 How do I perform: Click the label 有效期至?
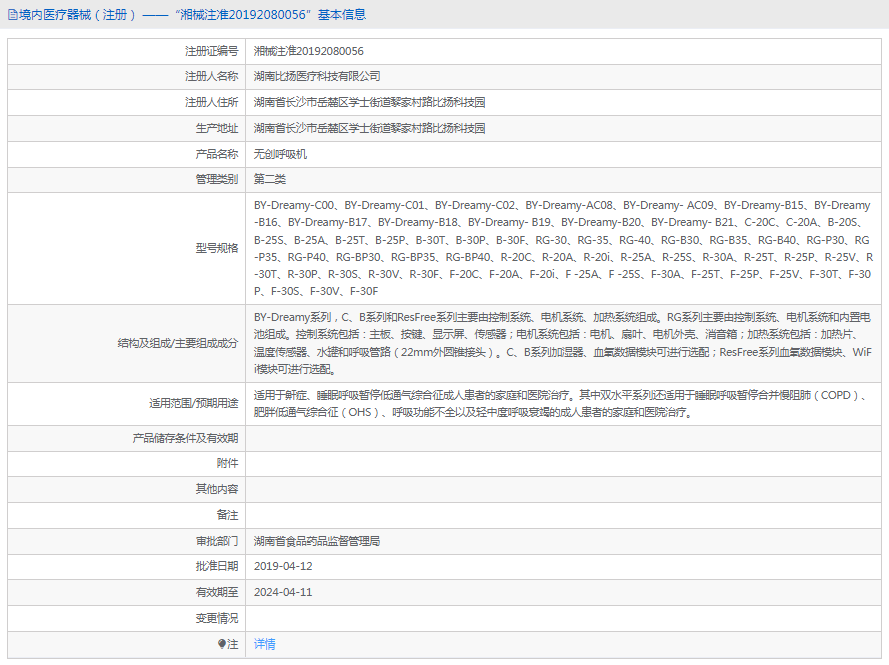click(217, 592)
